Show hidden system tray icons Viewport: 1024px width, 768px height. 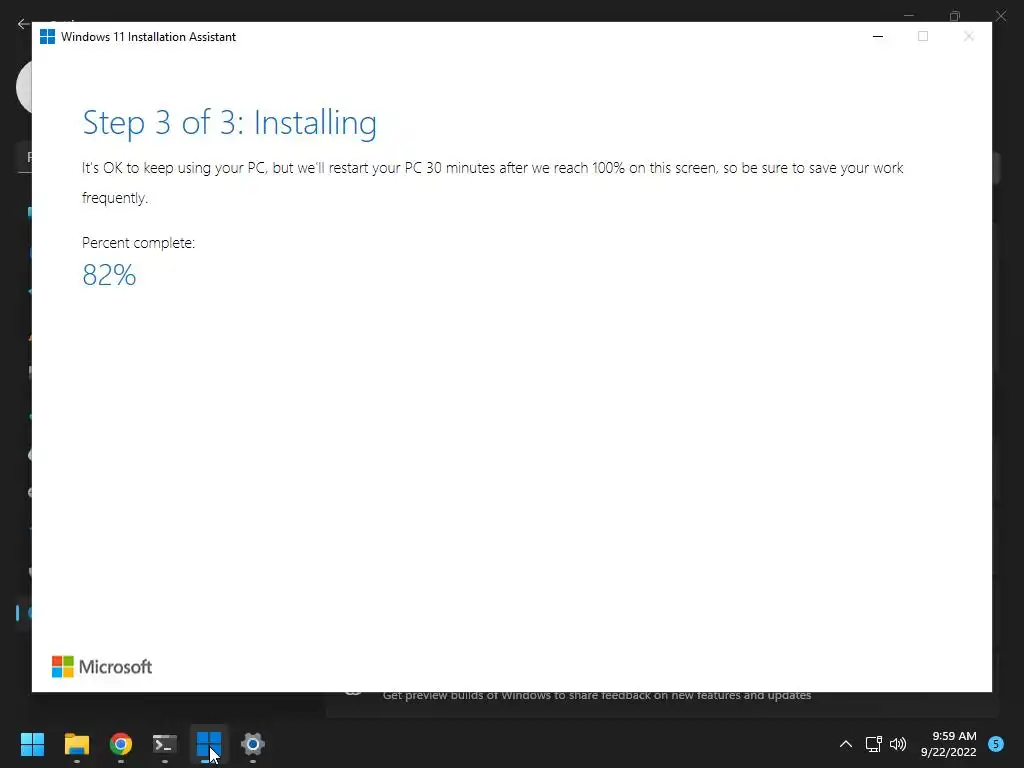(x=846, y=744)
